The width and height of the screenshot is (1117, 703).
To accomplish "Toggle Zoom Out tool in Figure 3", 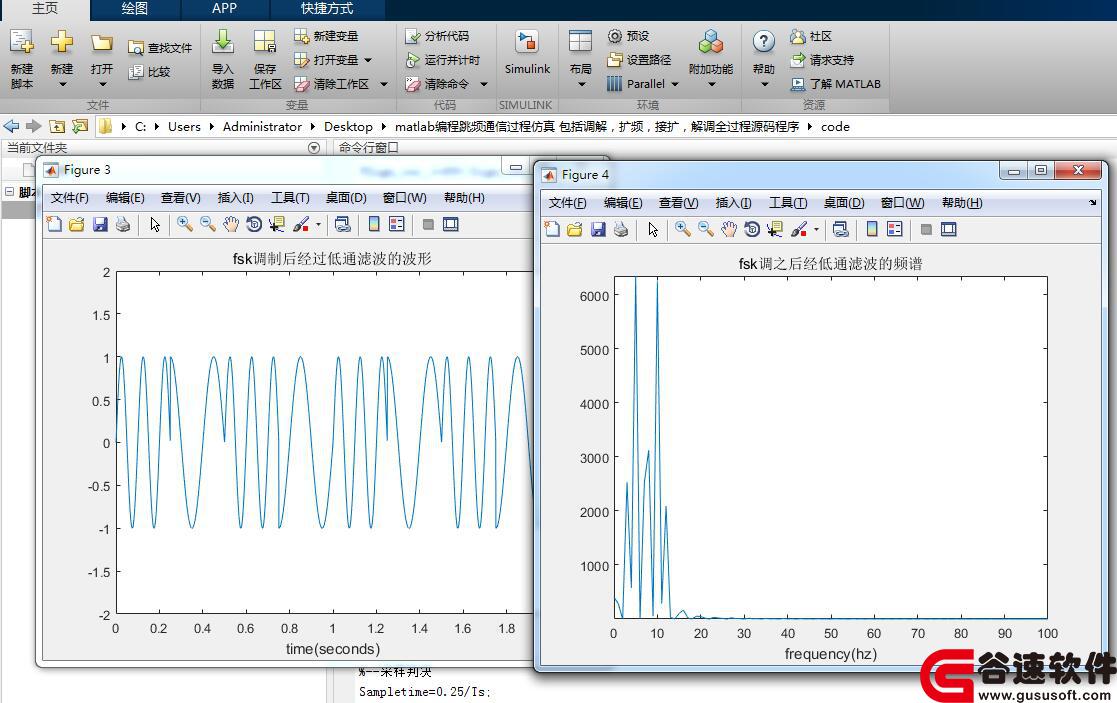I will point(207,224).
